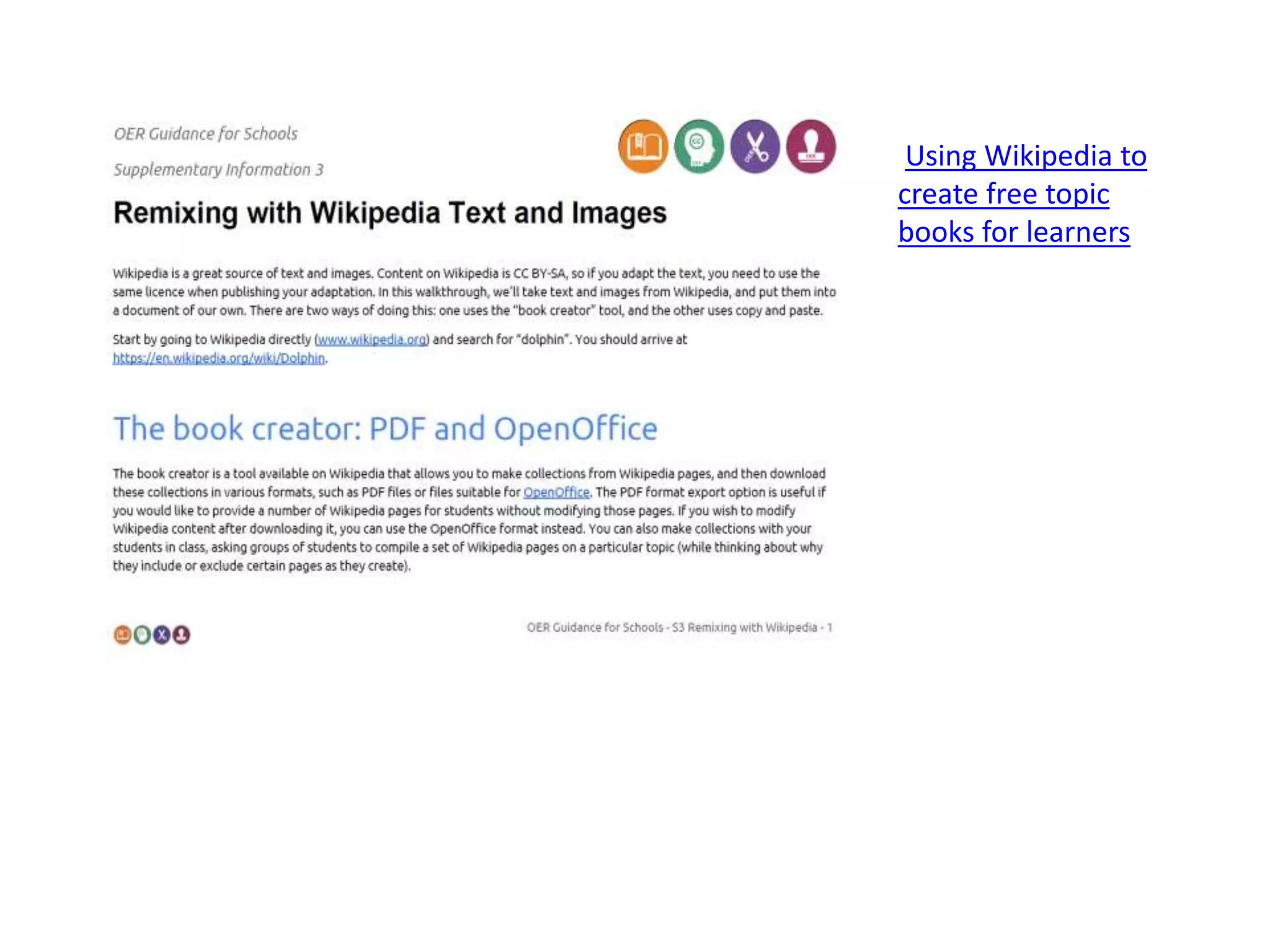The width and height of the screenshot is (1270, 952).
Task: Open 'Using Wikipedia to create free topic books' link
Action: (x=1022, y=194)
